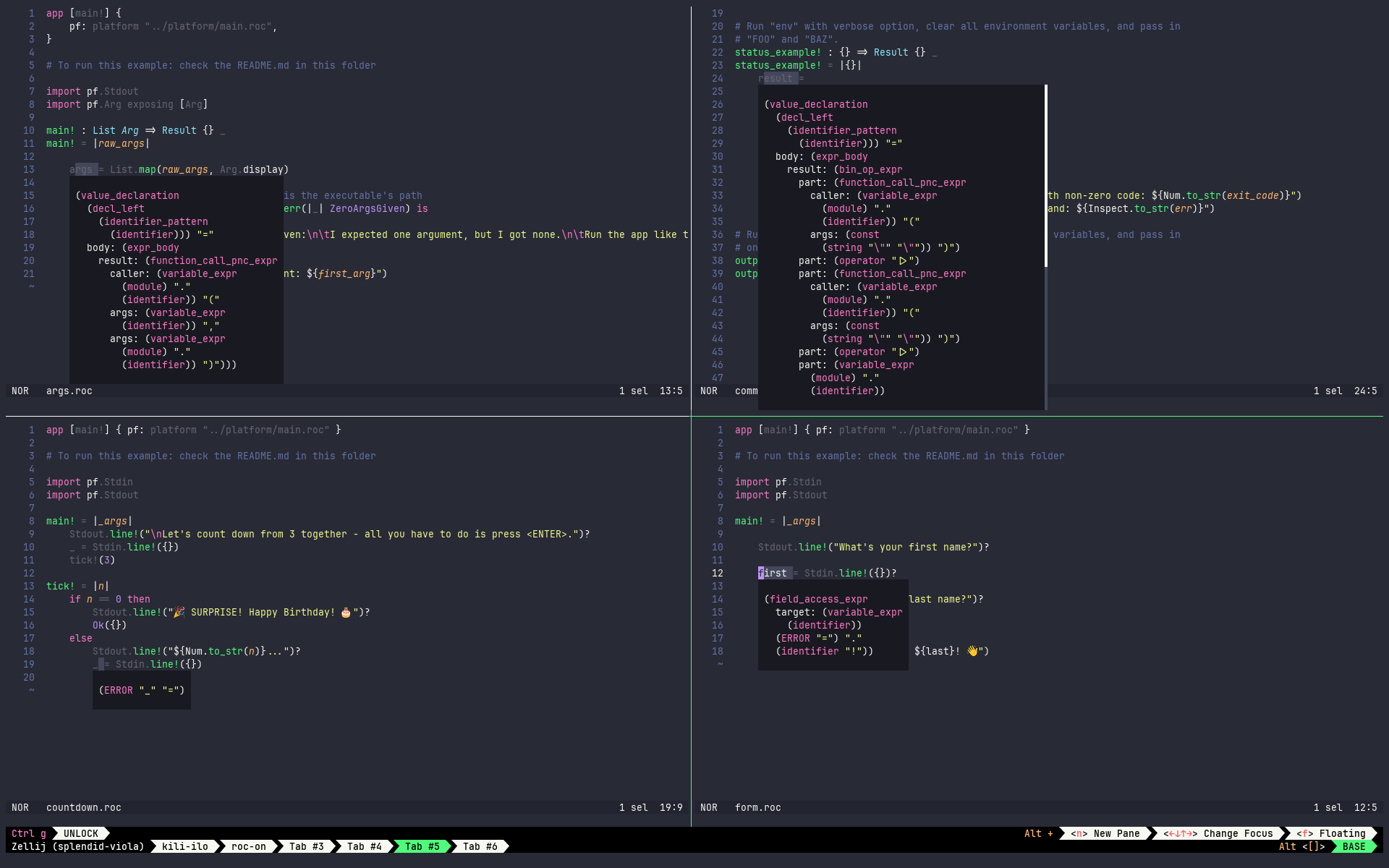Click 'Ok({})' in countdown.roc
Image resolution: width=1389 pixels, height=868 pixels.
tap(110, 625)
